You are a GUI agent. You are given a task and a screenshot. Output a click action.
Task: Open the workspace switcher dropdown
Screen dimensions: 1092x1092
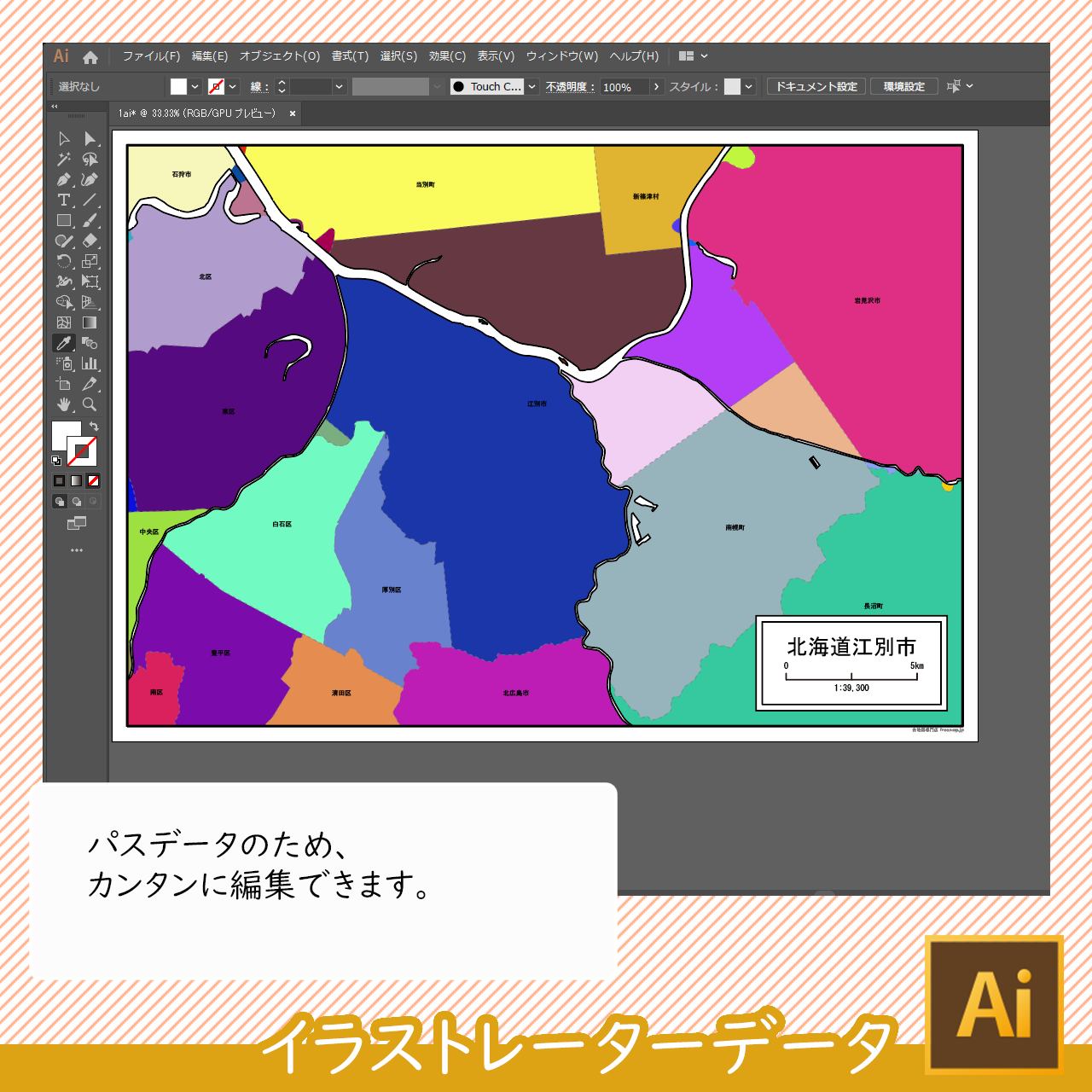tap(693, 56)
